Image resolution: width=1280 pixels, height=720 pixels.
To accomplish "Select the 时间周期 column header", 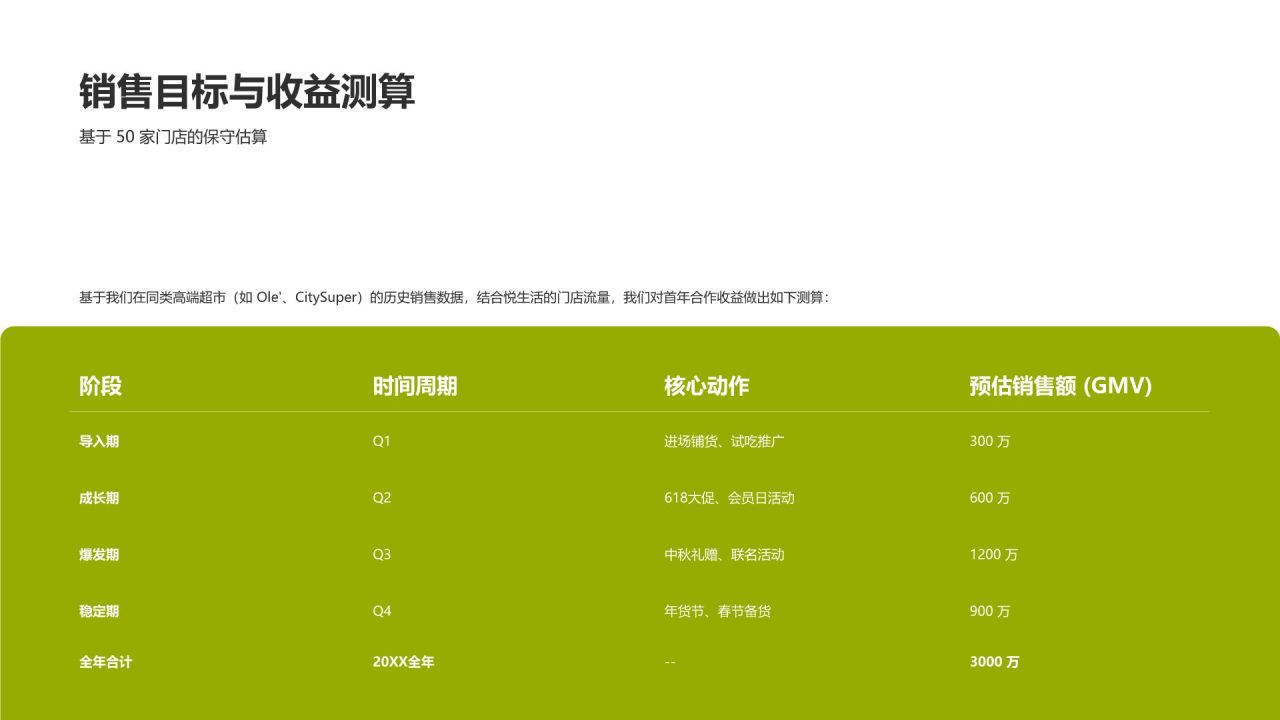I will (415, 386).
